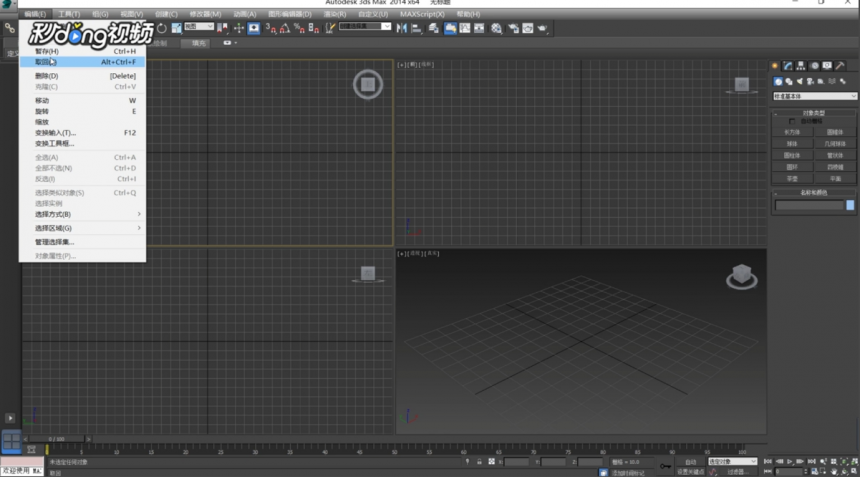Click the 管状体 tube button
The width and height of the screenshot is (860, 477).
point(835,156)
